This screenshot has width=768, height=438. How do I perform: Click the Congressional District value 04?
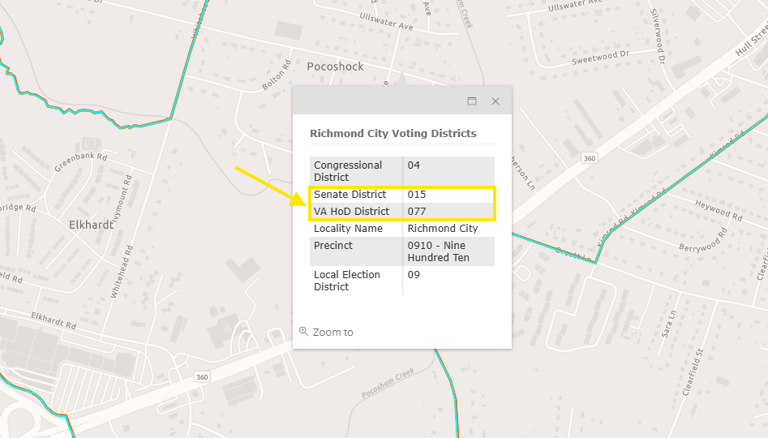pos(414,165)
